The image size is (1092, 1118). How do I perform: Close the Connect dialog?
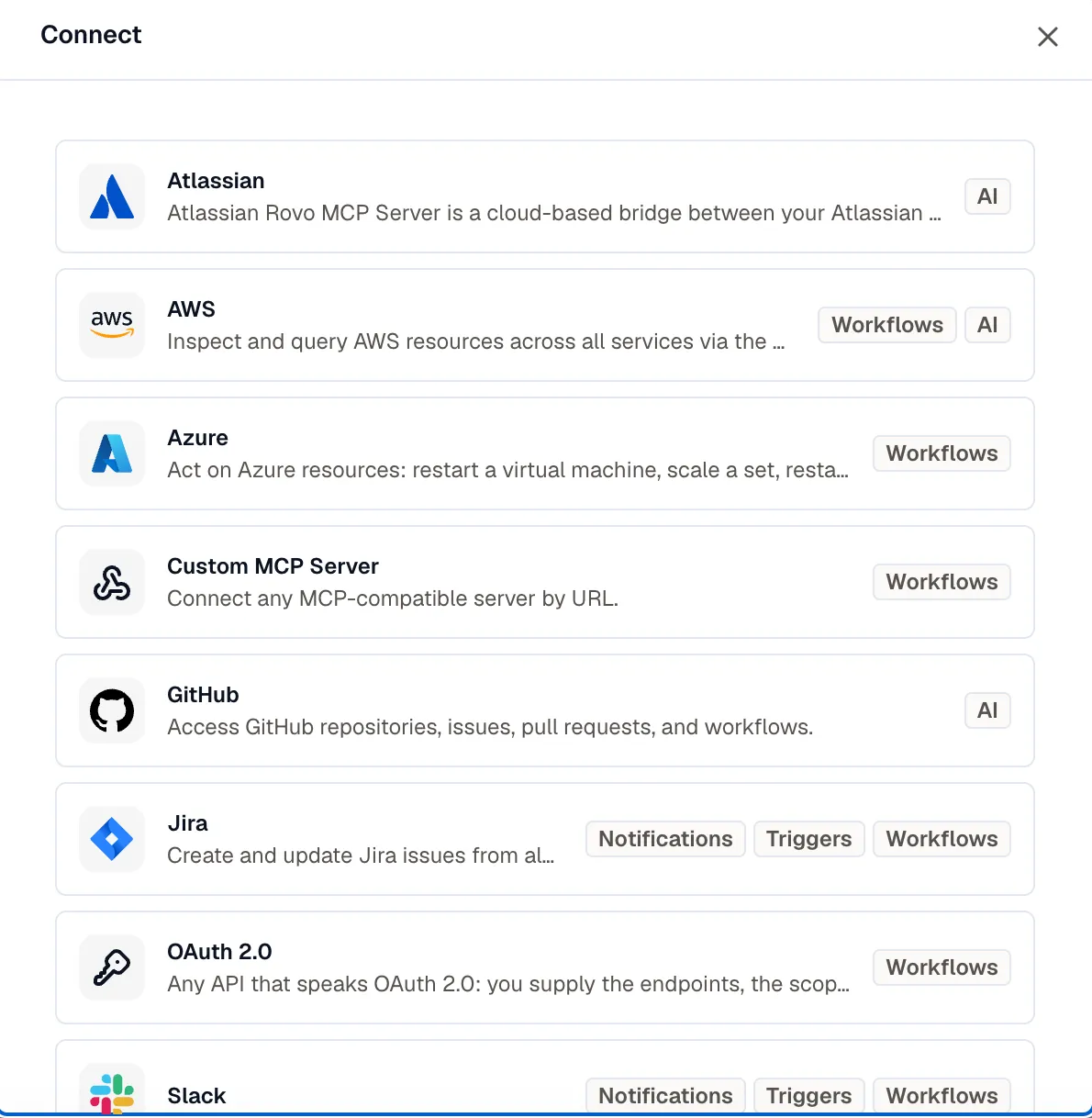coord(1048,37)
